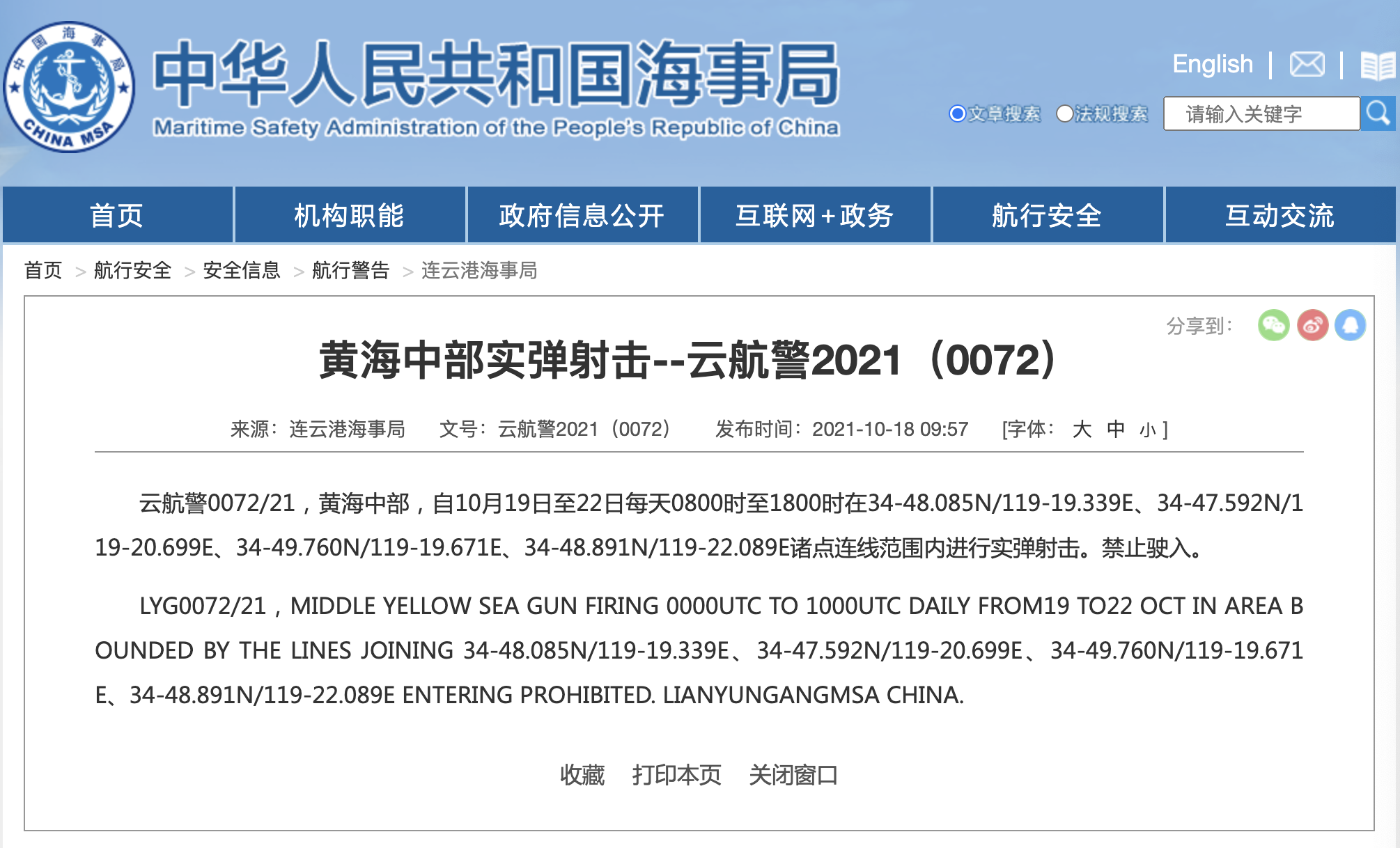Click the open book icon in header

tap(1377, 65)
